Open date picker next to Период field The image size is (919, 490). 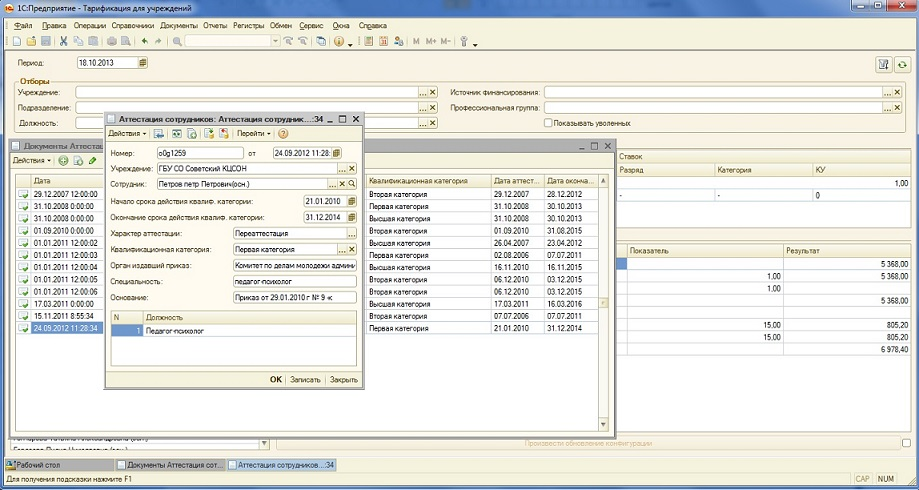coord(142,63)
